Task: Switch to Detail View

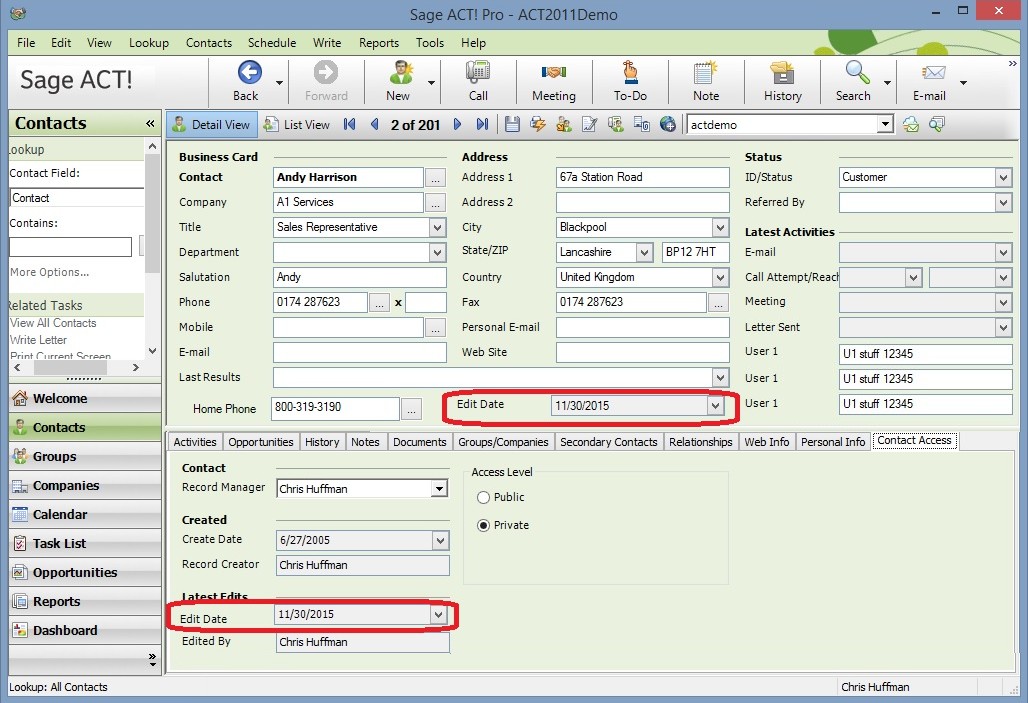Action: click(x=212, y=125)
